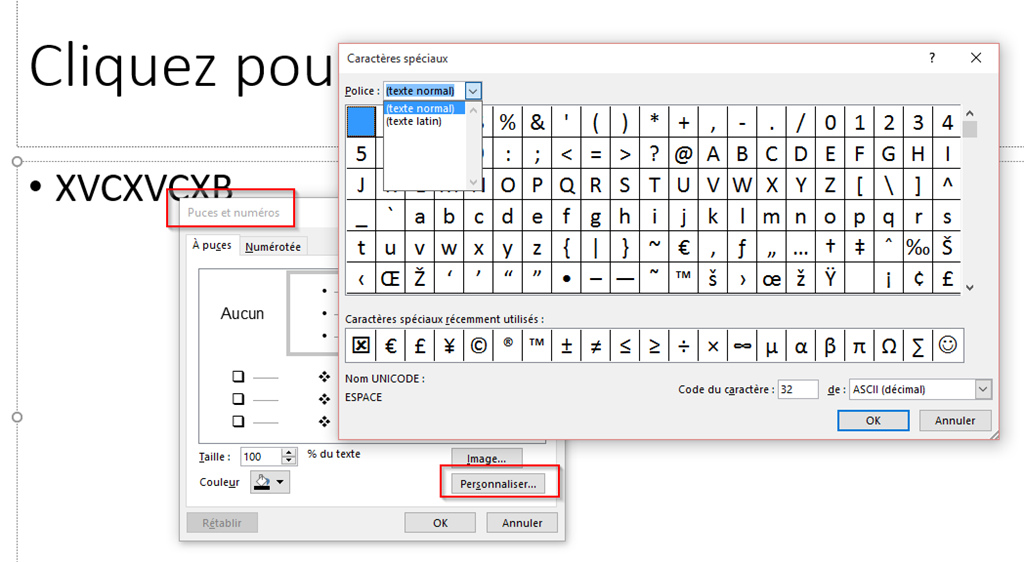Choose the cent ¢ character in the grid
This screenshot has width=1024, height=562.
click(918, 279)
